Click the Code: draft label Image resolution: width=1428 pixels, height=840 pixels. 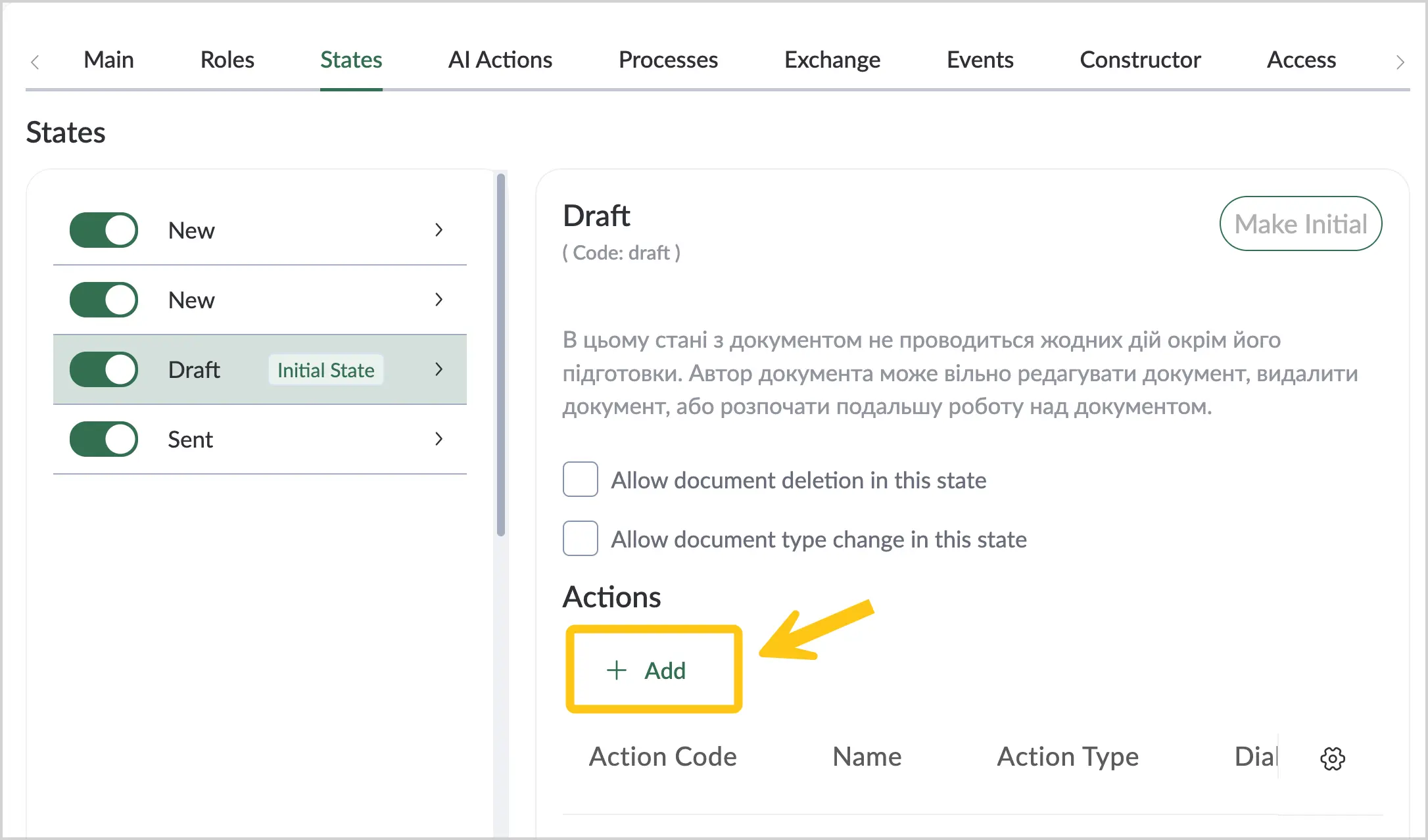(621, 253)
